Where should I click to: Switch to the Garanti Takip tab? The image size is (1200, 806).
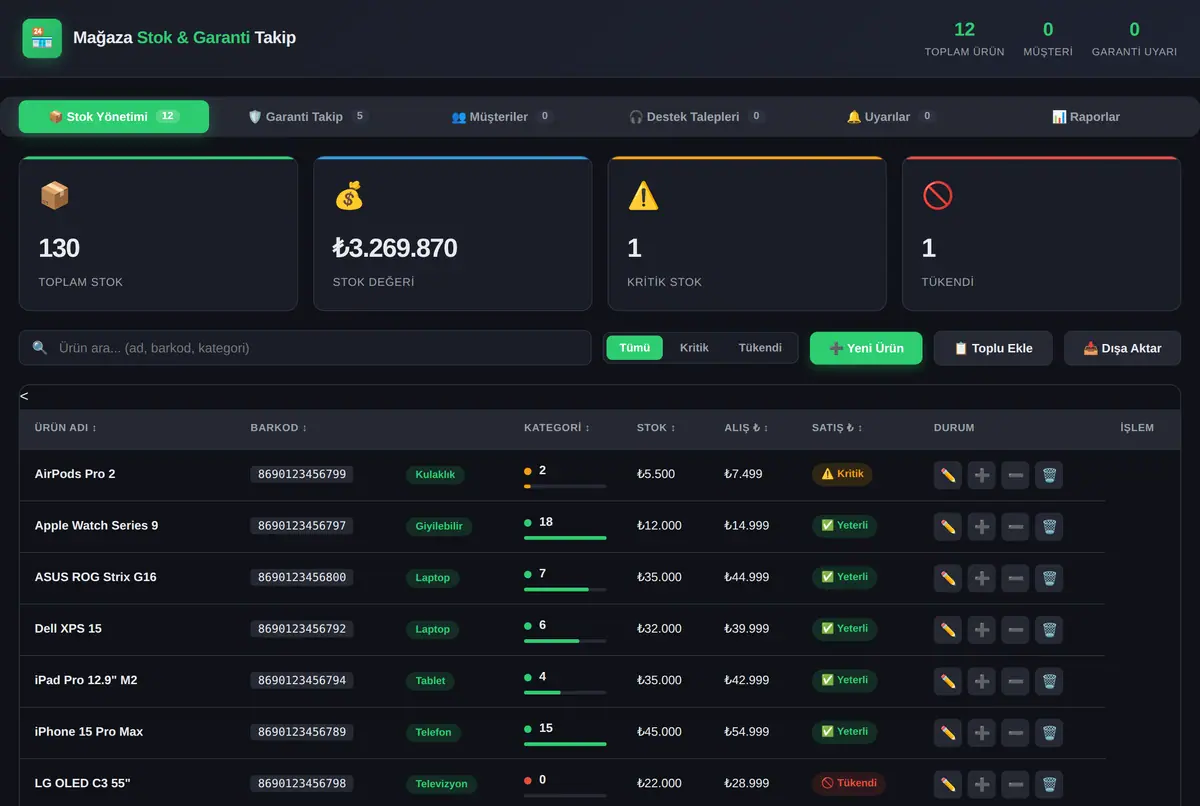(x=308, y=117)
